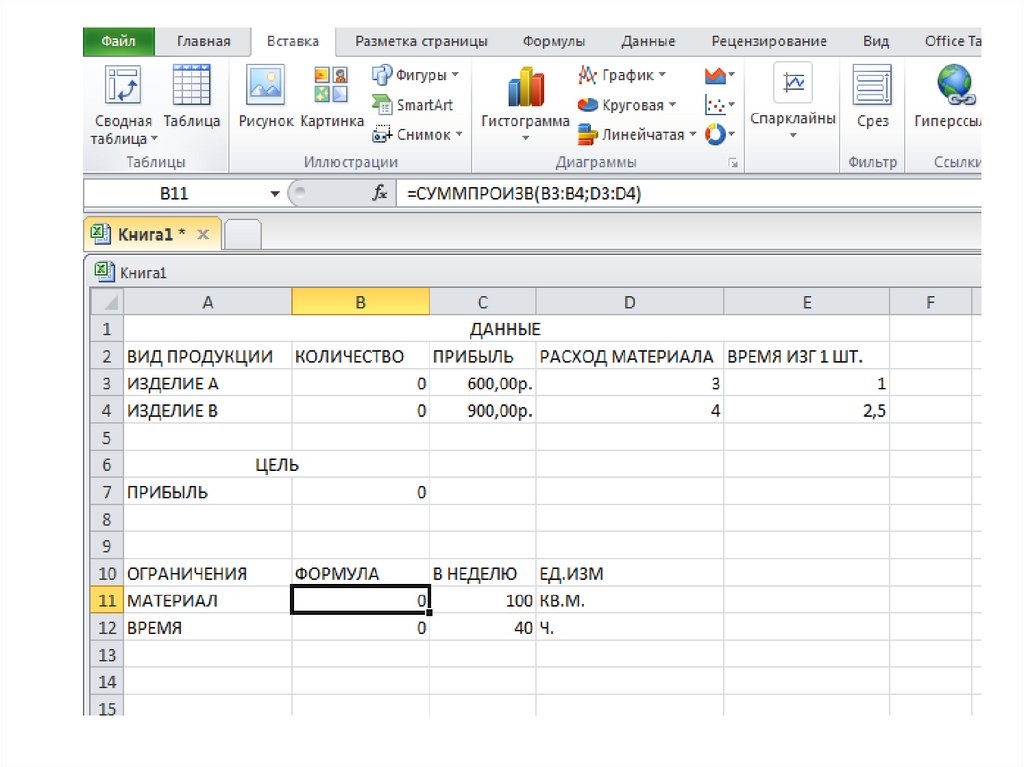Viewport: 1024px width, 767px height.
Task: Switch to the Вид tab
Action: pos(876,41)
